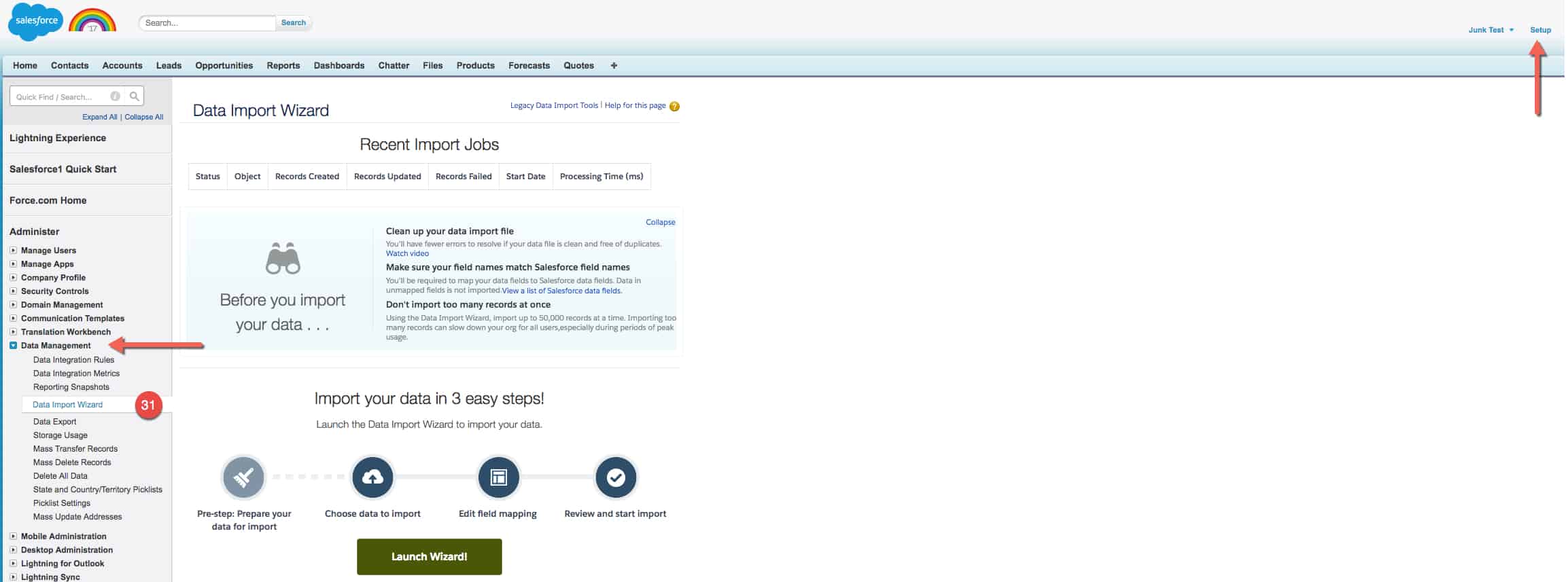Expand the Domain Management node
This screenshot has height=582, width=1568.
[x=13, y=304]
